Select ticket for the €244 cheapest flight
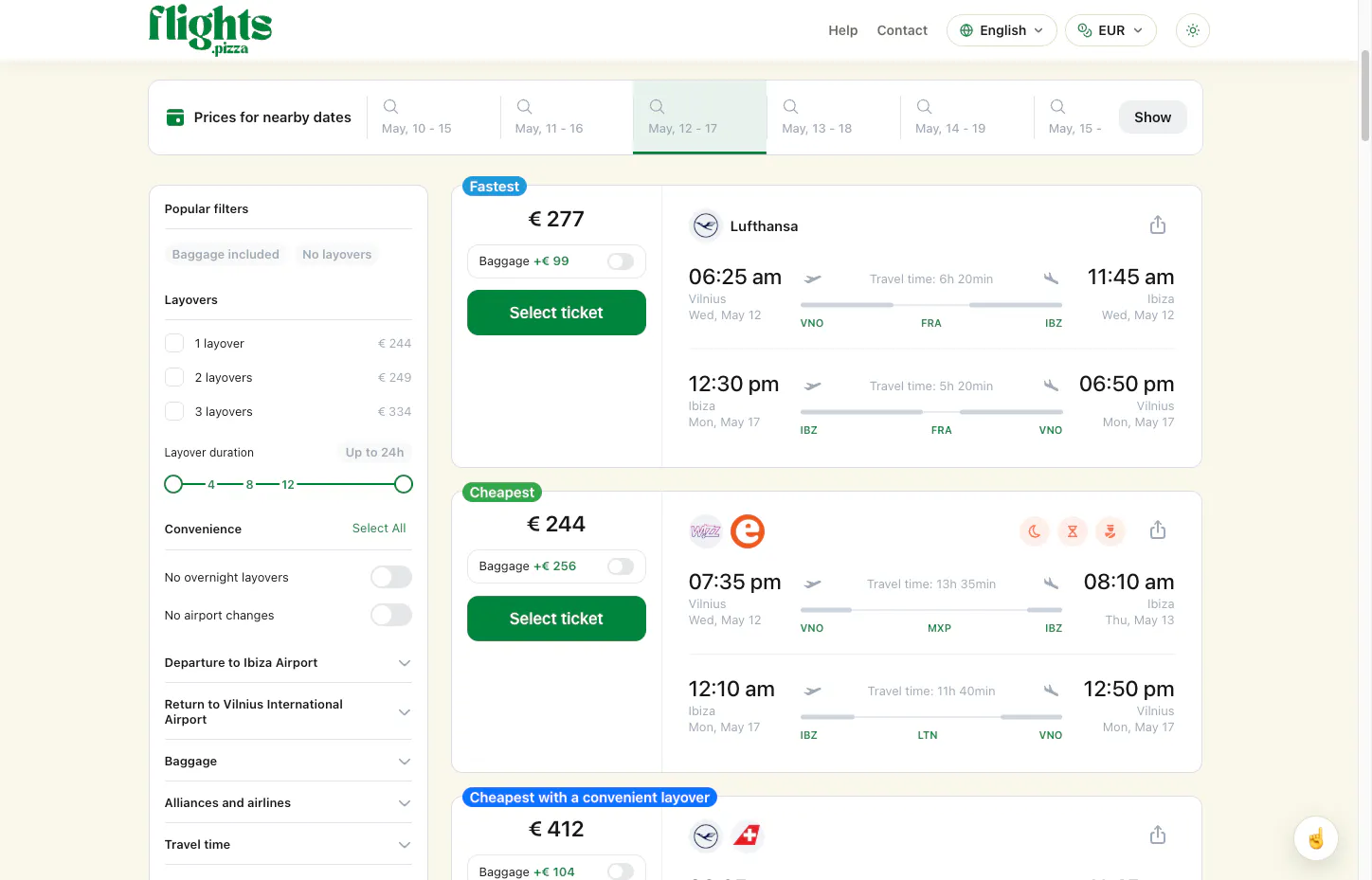This screenshot has height=880, width=1372. 556,619
